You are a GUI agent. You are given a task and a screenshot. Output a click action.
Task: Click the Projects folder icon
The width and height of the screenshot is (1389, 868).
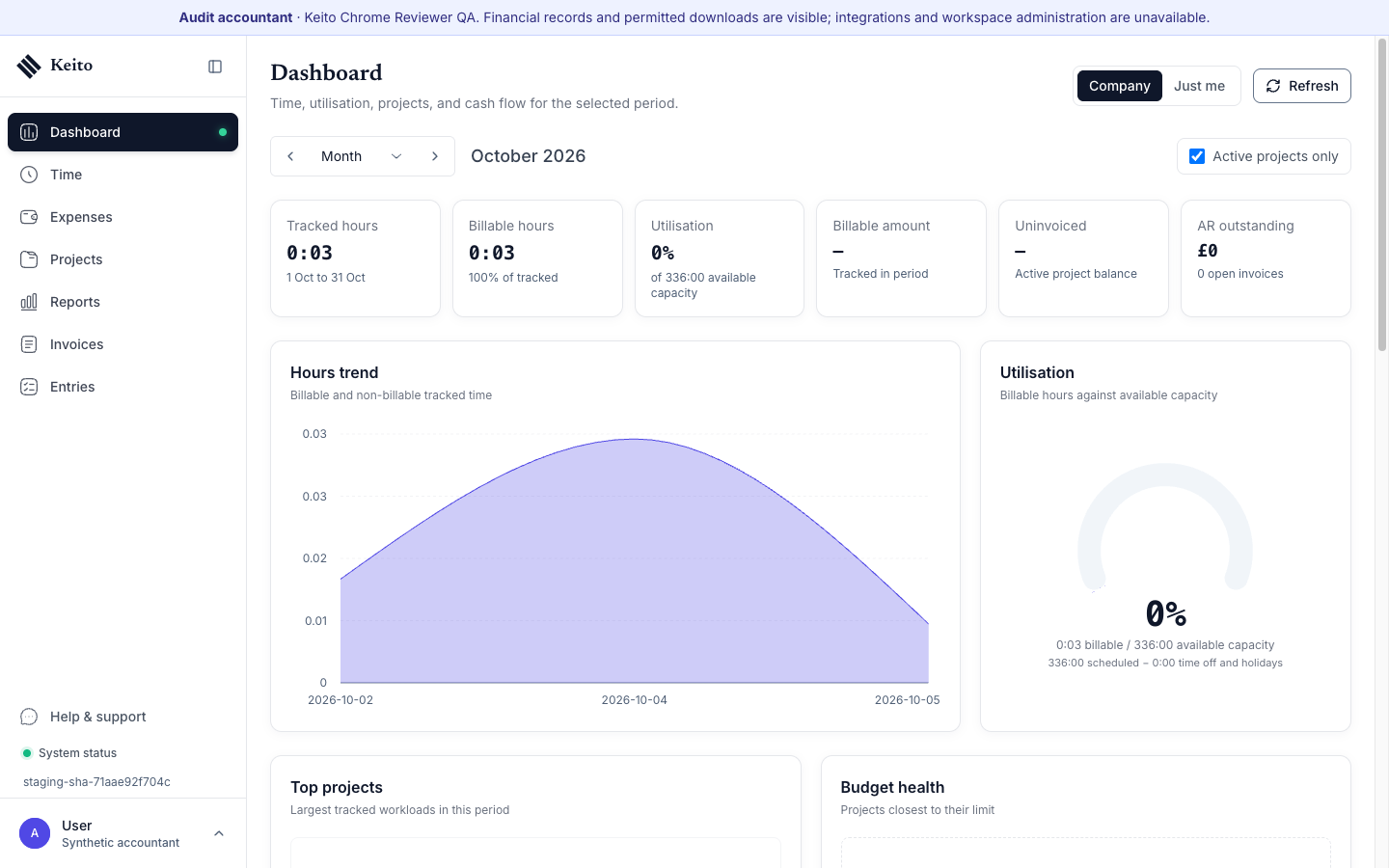pyautogui.click(x=29, y=259)
